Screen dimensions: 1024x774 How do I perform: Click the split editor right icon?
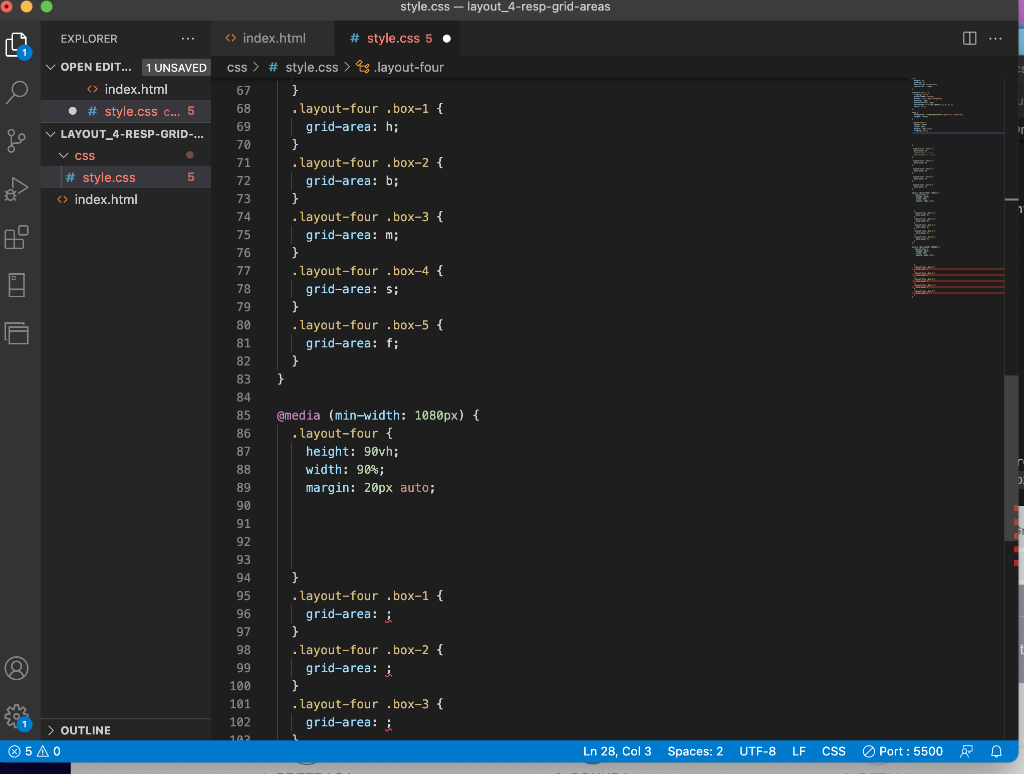[x=969, y=38]
